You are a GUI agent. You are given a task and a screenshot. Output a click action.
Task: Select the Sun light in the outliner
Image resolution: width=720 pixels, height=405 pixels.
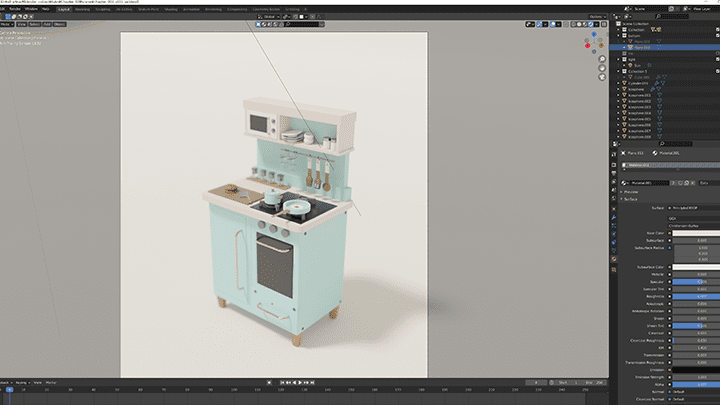(x=637, y=65)
